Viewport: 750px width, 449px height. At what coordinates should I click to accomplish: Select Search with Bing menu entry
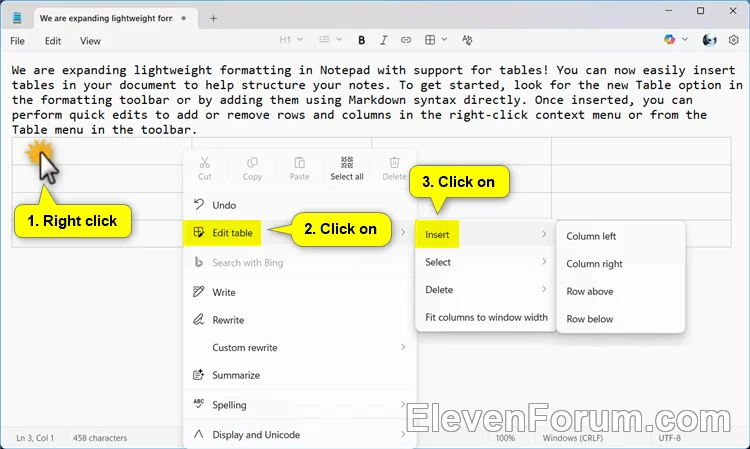(300, 263)
